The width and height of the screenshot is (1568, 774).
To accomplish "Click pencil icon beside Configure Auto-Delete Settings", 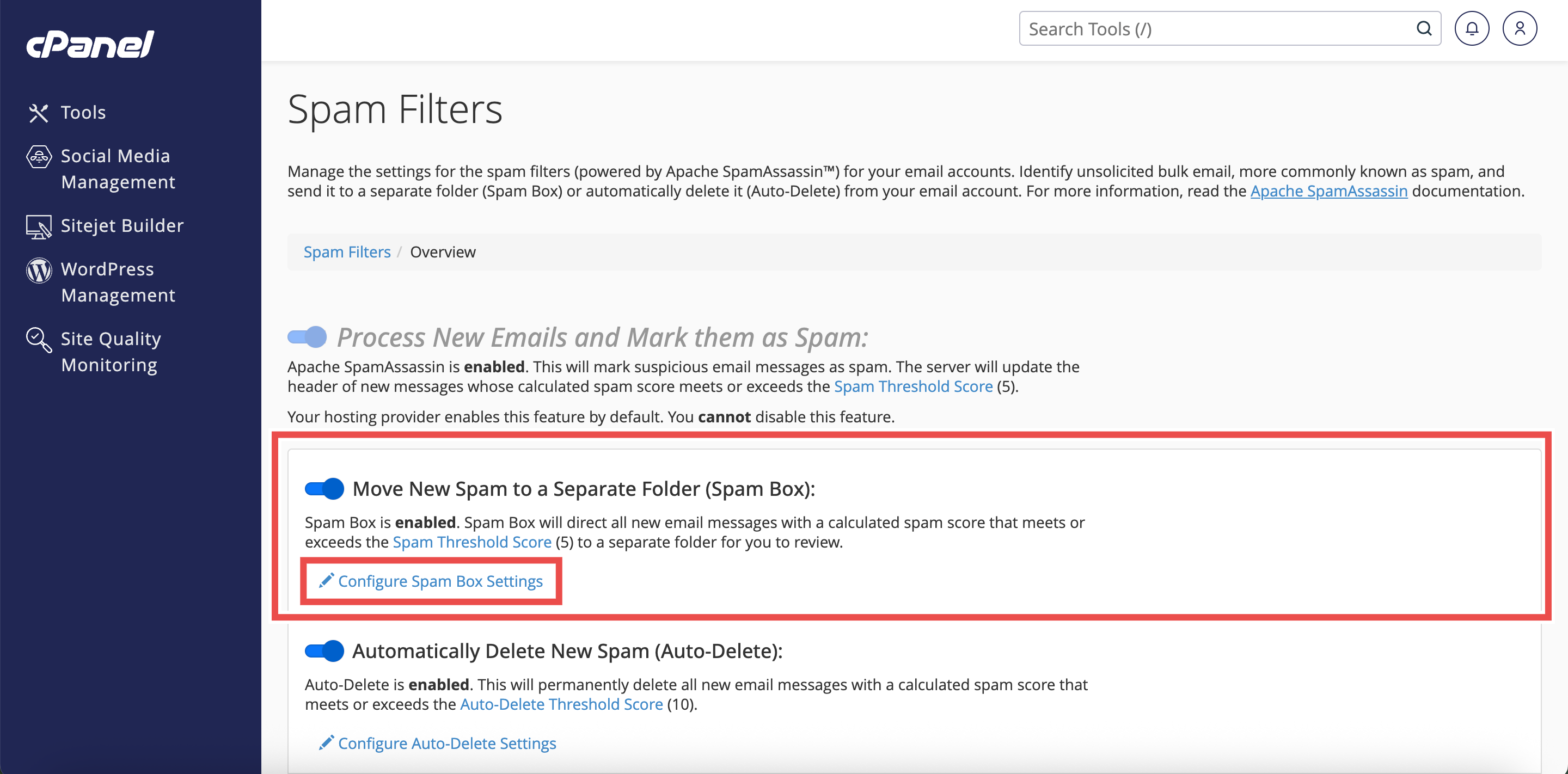I will pos(326,742).
